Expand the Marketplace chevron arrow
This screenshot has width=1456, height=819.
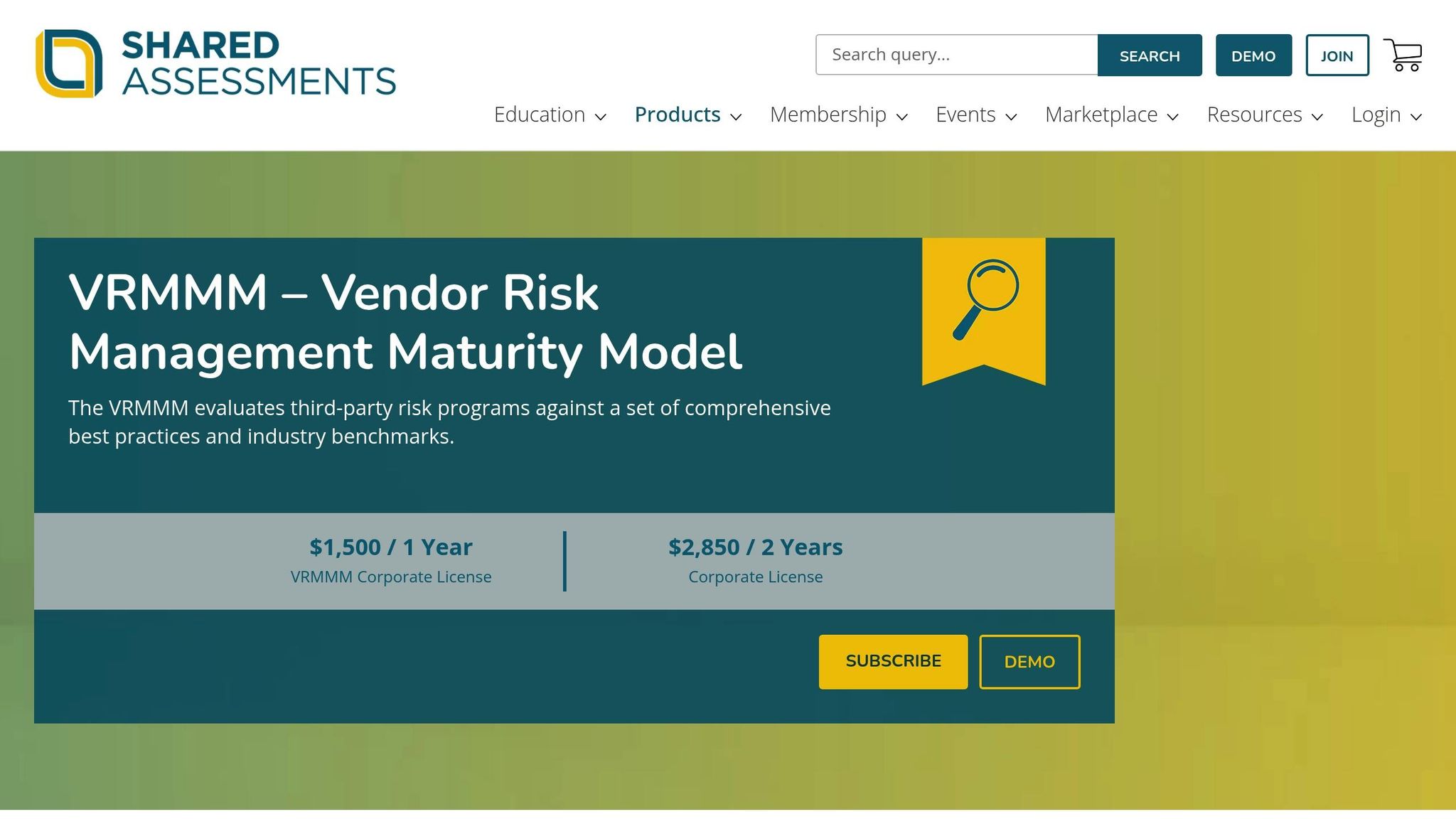pos(1173,117)
